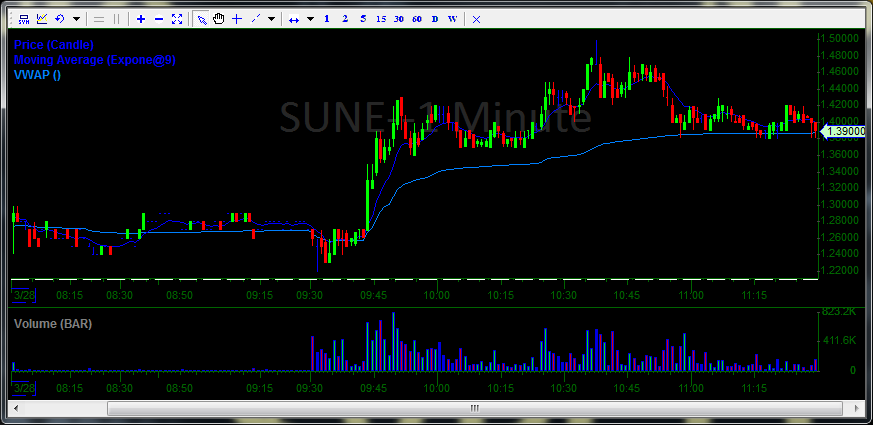The height and width of the screenshot is (425, 873).
Task: Switch to the 5 minute timeframe
Action: (363, 19)
